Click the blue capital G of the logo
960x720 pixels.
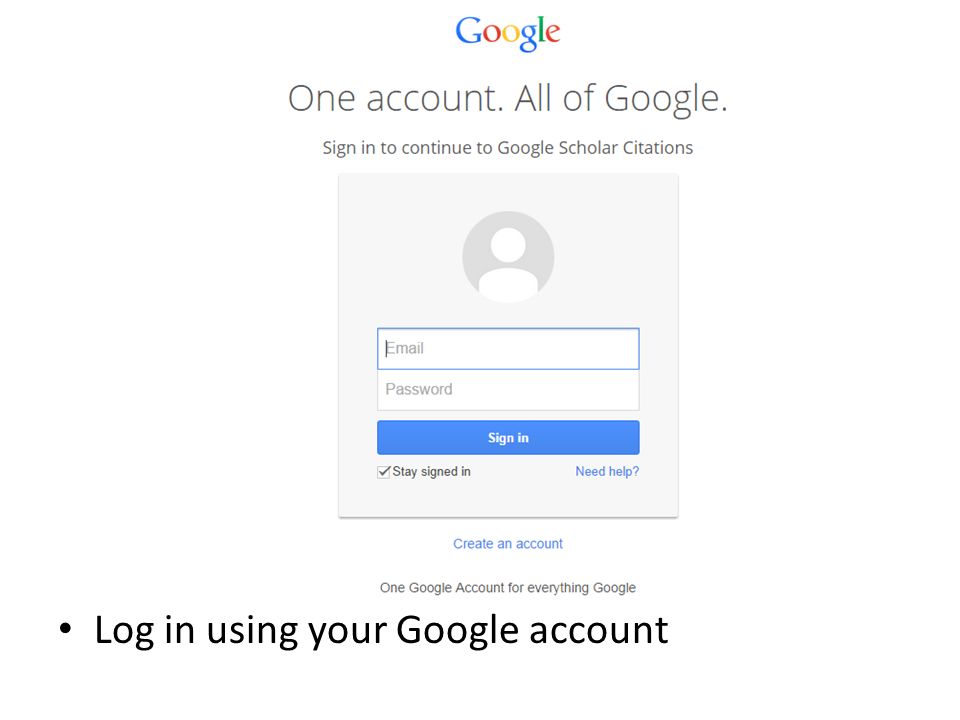pos(468,31)
